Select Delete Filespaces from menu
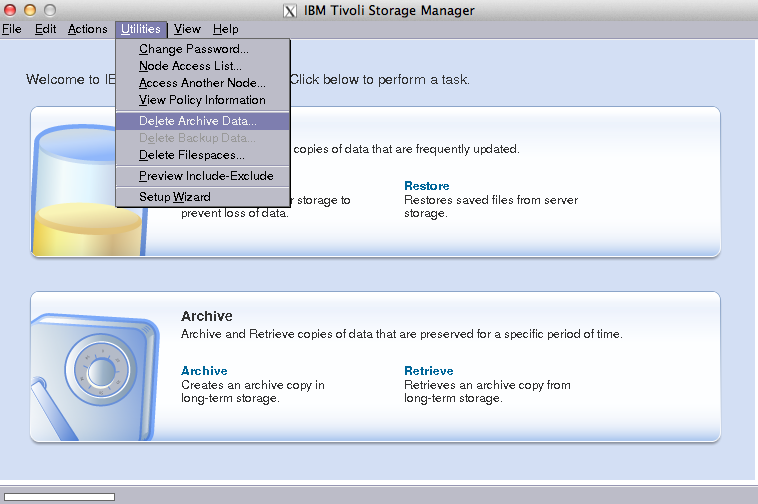 pos(192,155)
